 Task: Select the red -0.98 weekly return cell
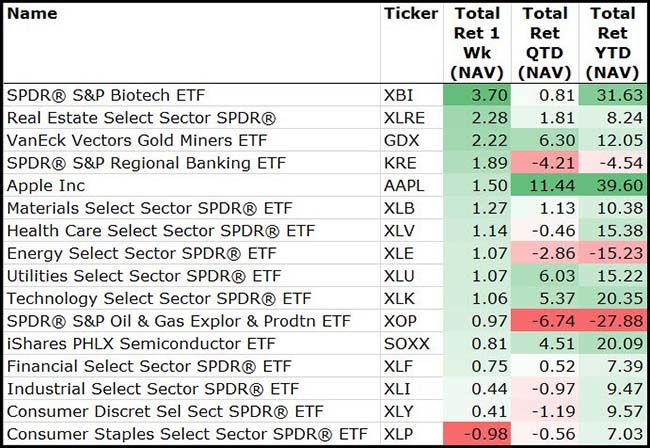pyautogui.click(x=476, y=435)
